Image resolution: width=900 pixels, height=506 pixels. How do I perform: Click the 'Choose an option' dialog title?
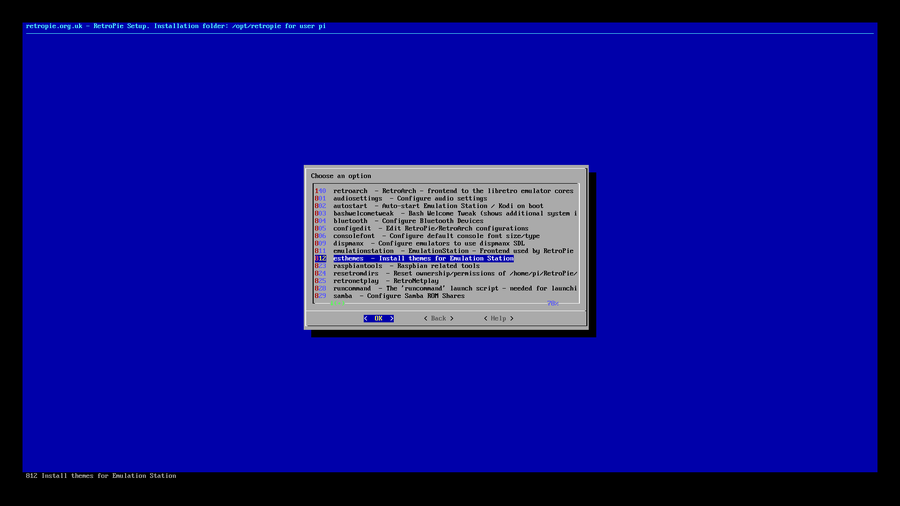pyautogui.click(x=341, y=176)
